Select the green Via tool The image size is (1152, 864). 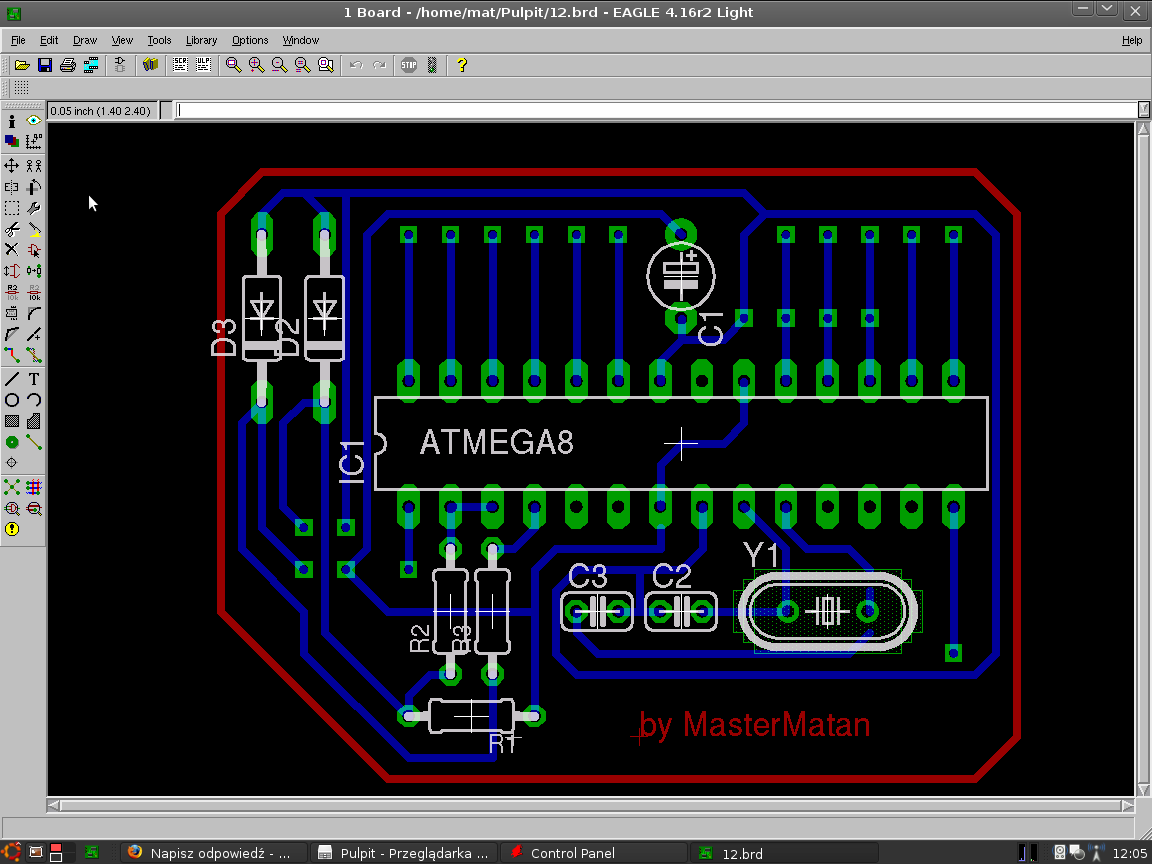(x=12, y=442)
